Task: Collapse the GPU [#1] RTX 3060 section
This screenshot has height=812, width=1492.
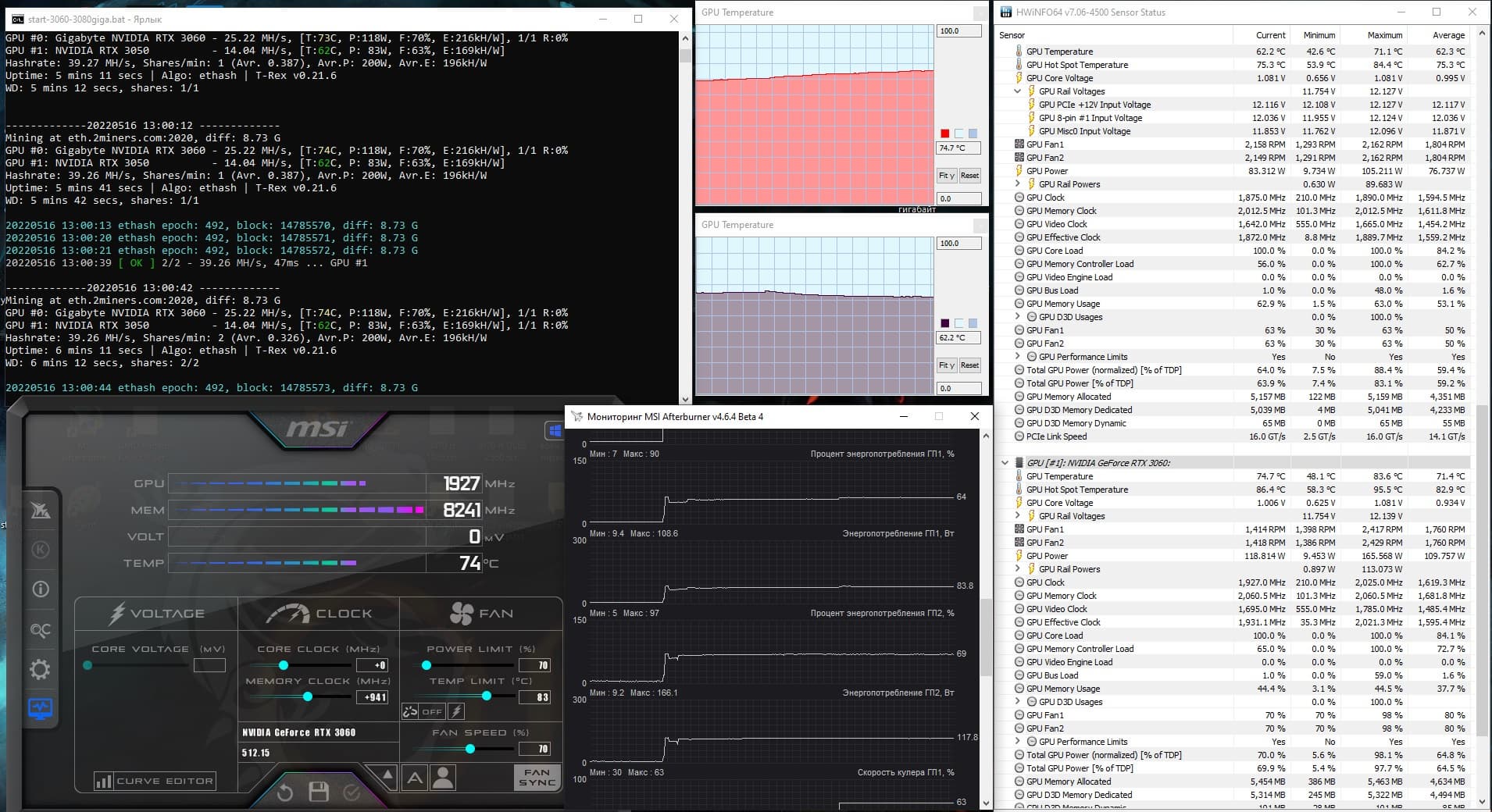Action: pos(1005,463)
